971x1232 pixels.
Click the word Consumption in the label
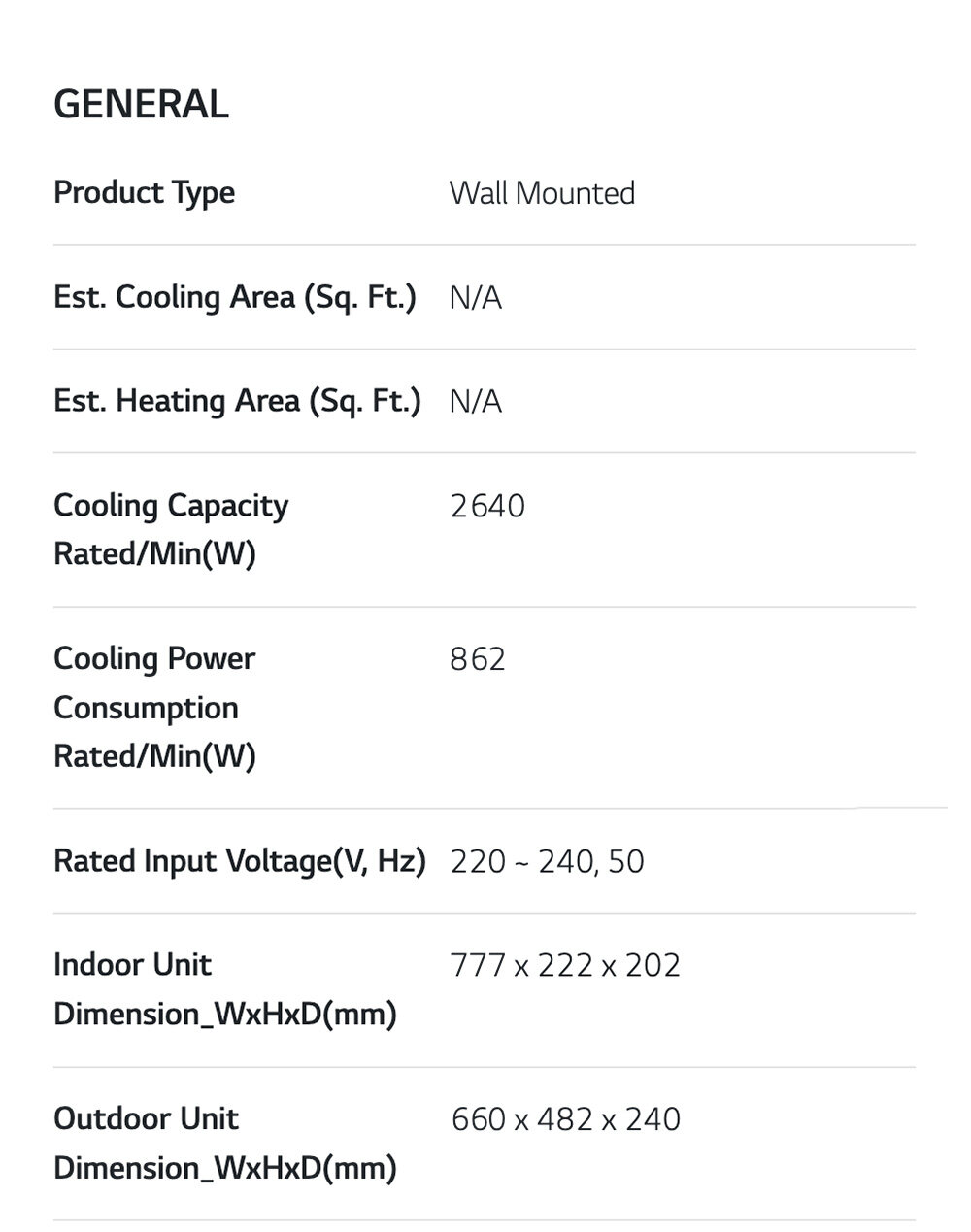pyautogui.click(x=146, y=708)
